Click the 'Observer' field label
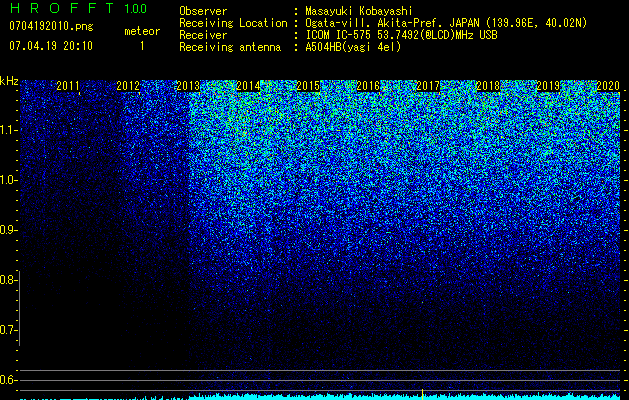 click(203, 11)
